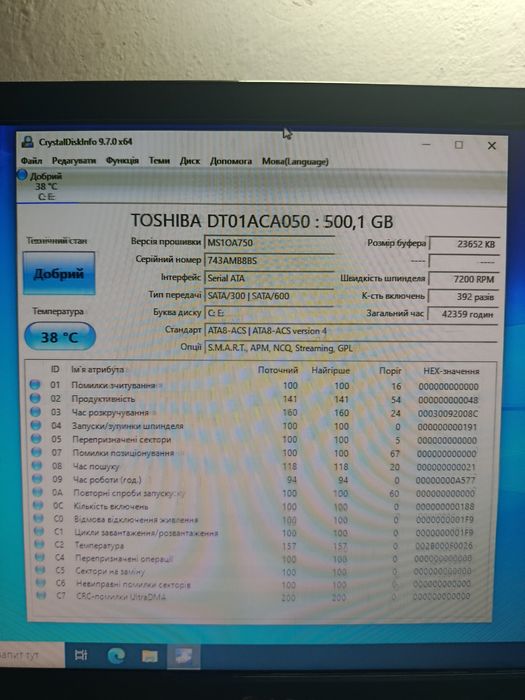This screenshot has width=525, height=700.
Task: Click the rotation rate value 7200 RPM
Action: point(463,279)
